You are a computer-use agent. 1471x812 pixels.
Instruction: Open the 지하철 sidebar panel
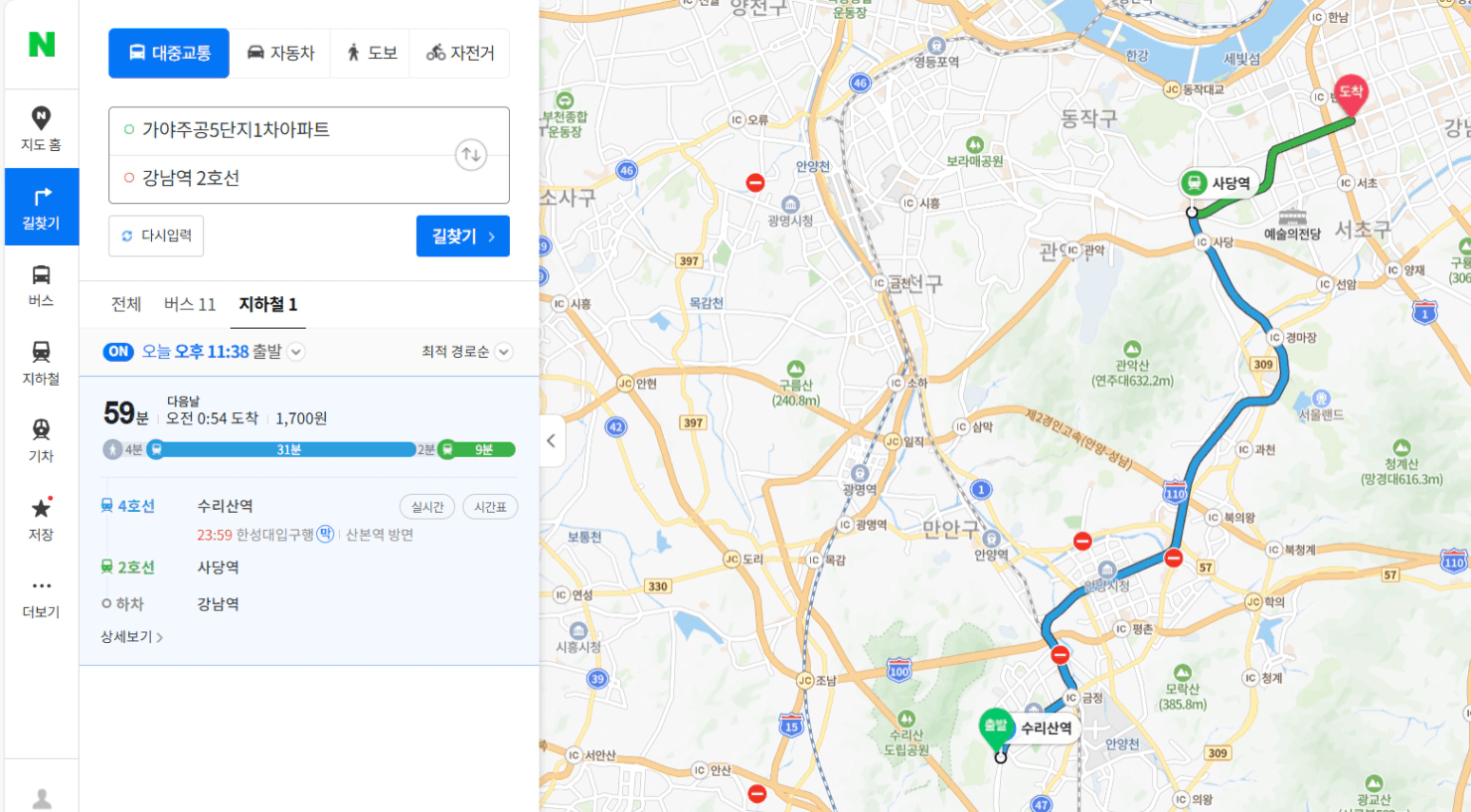coord(41,363)
